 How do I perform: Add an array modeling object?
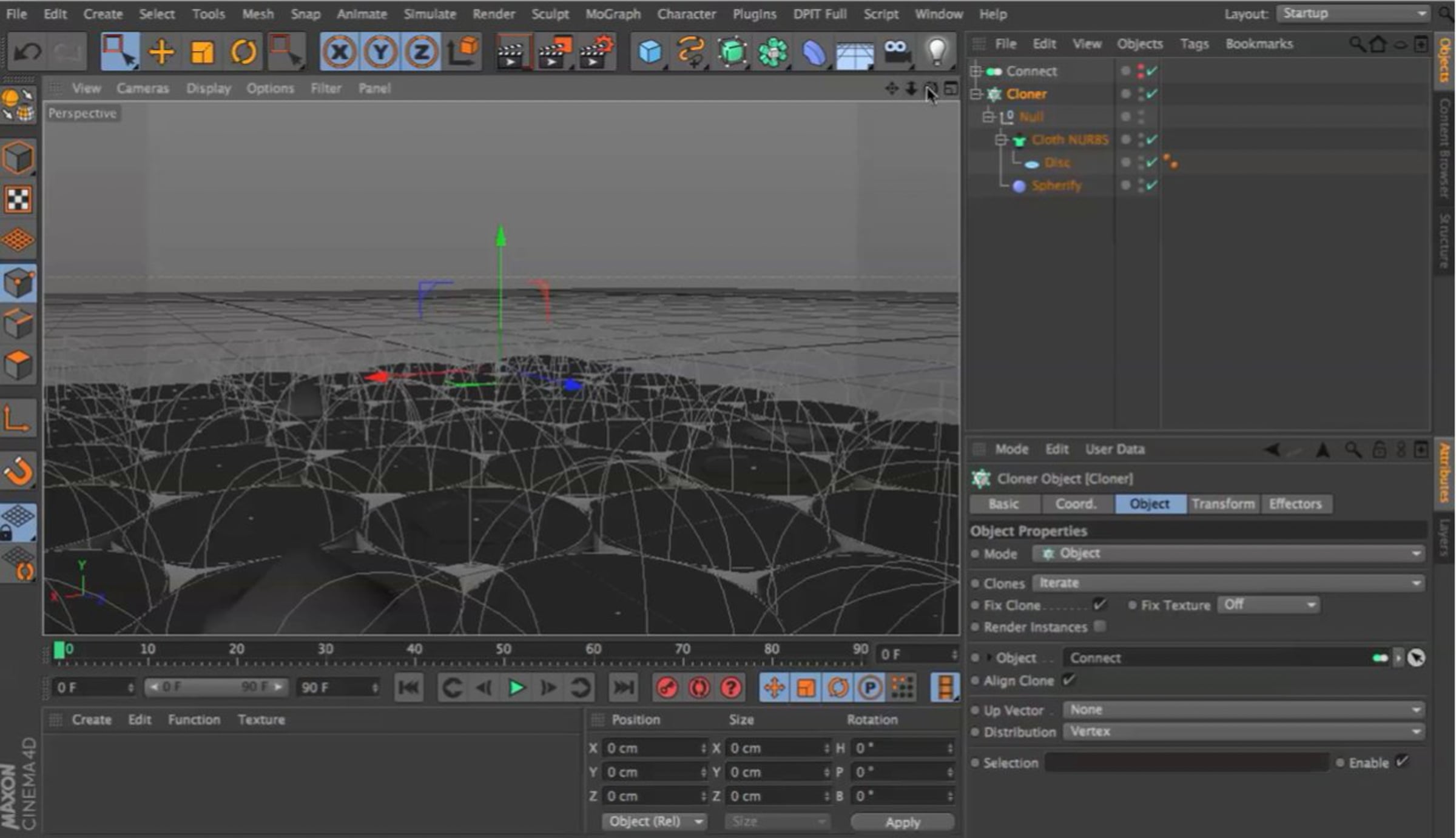click(773, 52)
